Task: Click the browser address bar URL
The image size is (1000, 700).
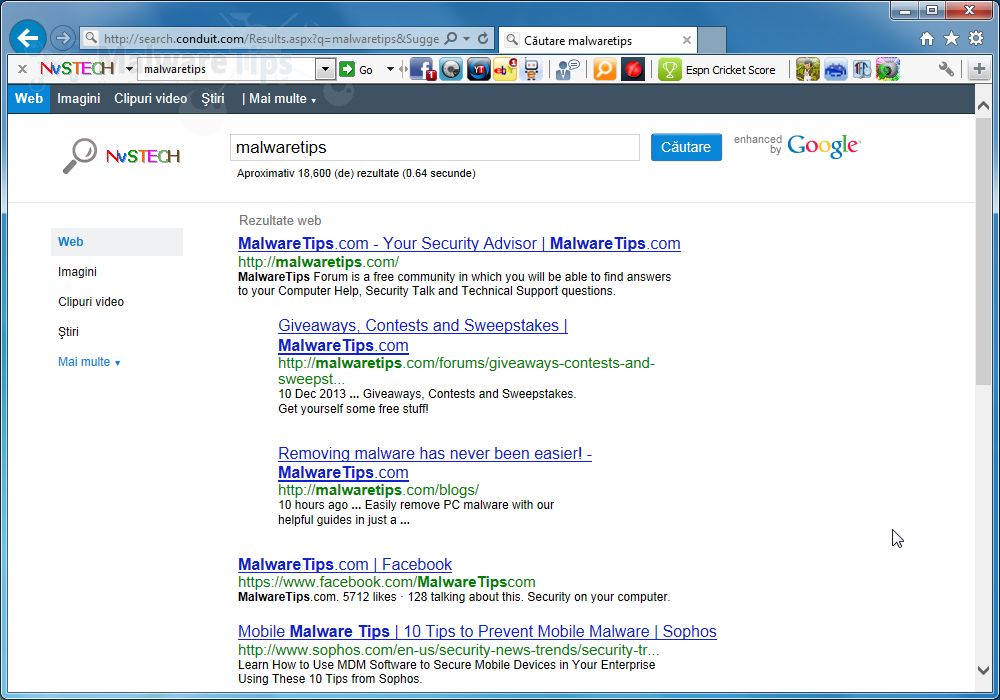Action: (271, 39)
